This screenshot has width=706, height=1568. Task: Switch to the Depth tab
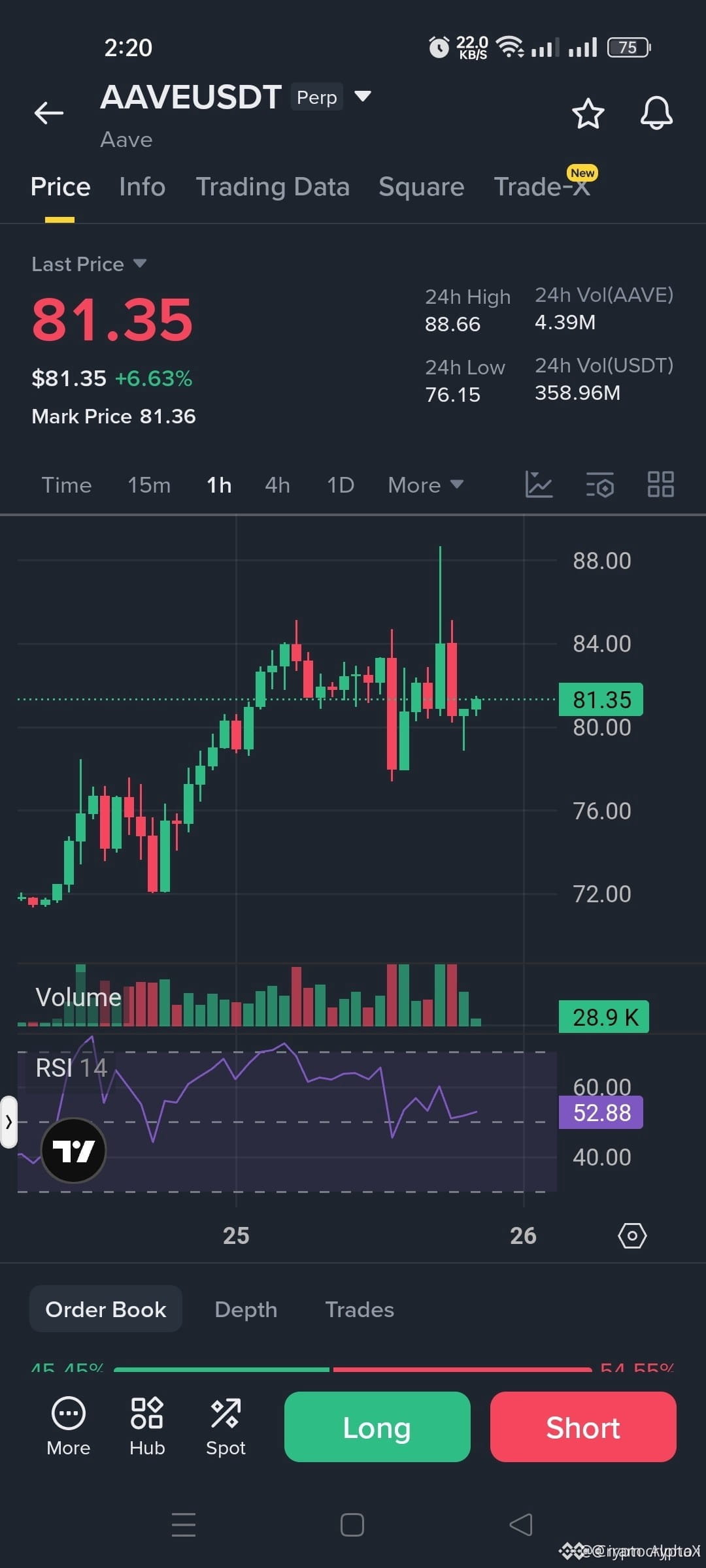pos(246,1309)
